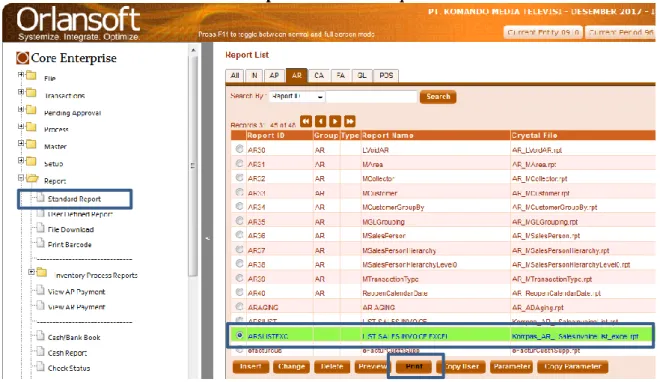This screenshot has width=660, height=382.
Task: Switch to the GL tab
Action: tap(362, 76)
